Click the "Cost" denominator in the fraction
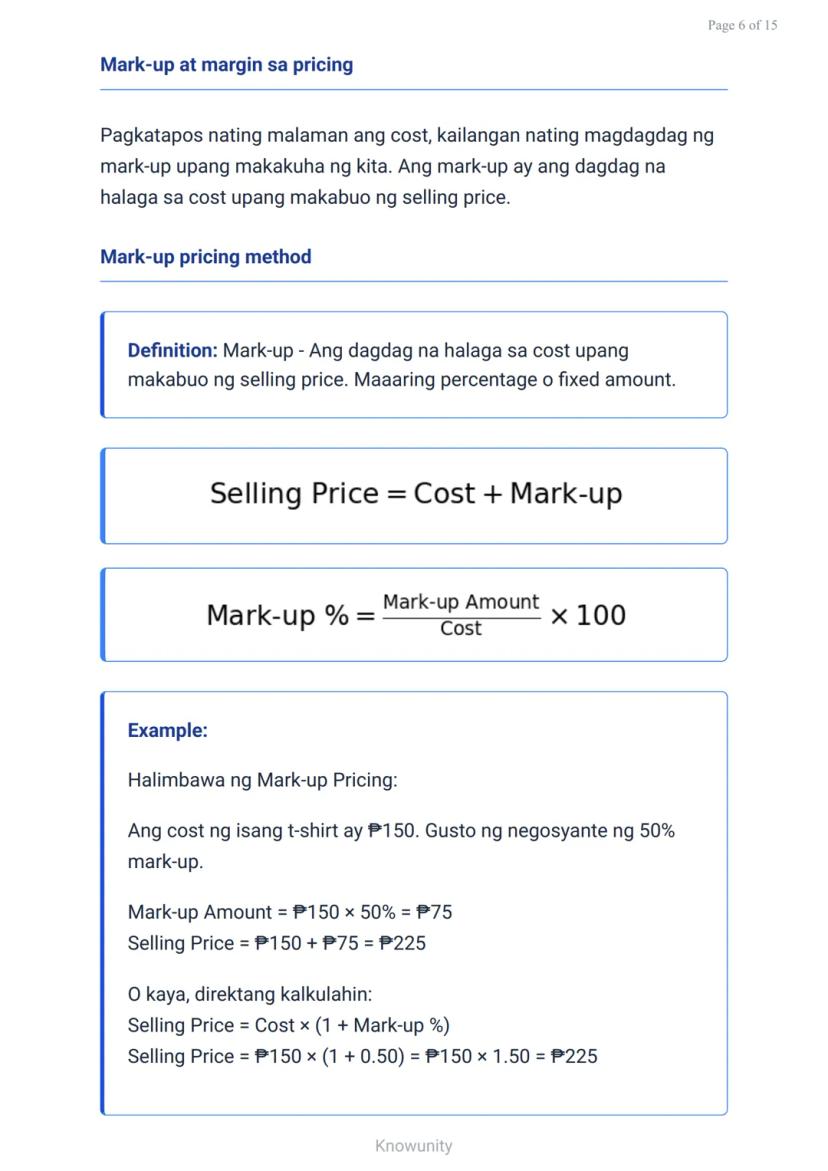The height and width of the screenshot is (1171, 828). tap(460, 629)
